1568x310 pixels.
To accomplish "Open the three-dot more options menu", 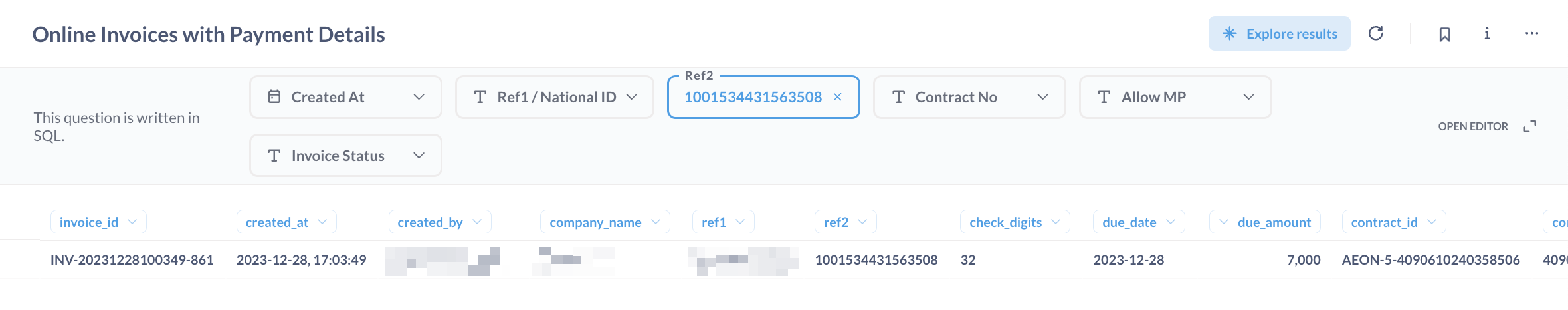I will [x=1532, y=33].
